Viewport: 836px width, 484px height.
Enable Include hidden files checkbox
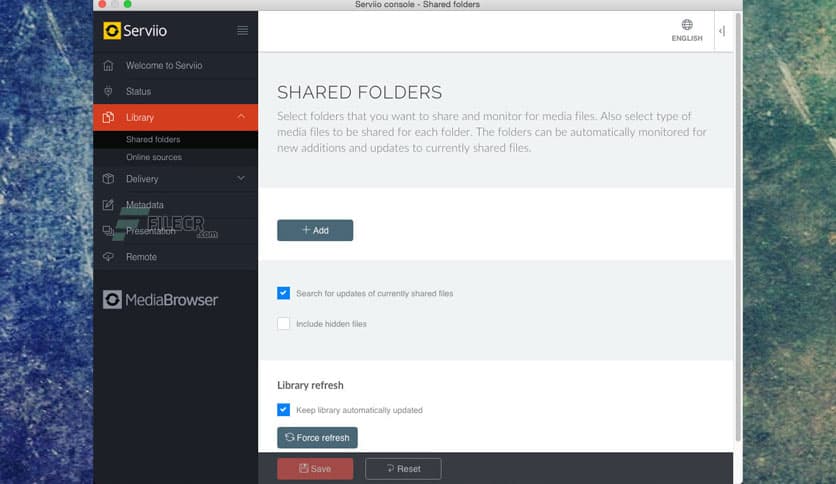(284, 324)
